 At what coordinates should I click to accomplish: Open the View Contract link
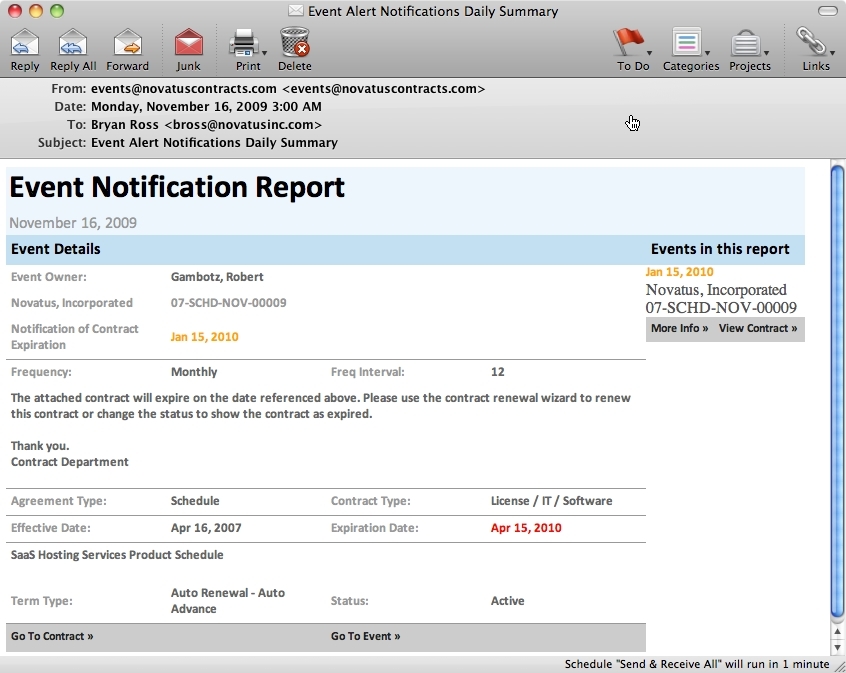tap(758, 328)
